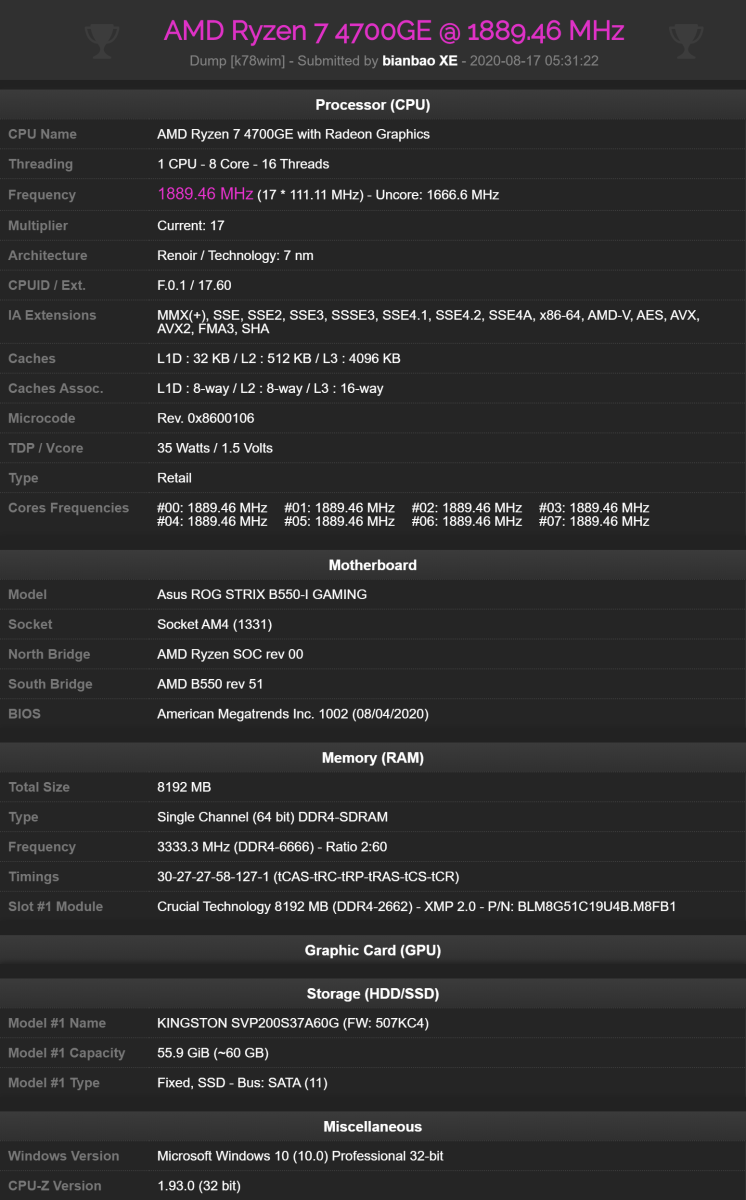The width and height of the screenshot is (746, 1200).
Task: Select the Miscellaneous section header
Action: pyautogui.click(x=373, y=1127)
